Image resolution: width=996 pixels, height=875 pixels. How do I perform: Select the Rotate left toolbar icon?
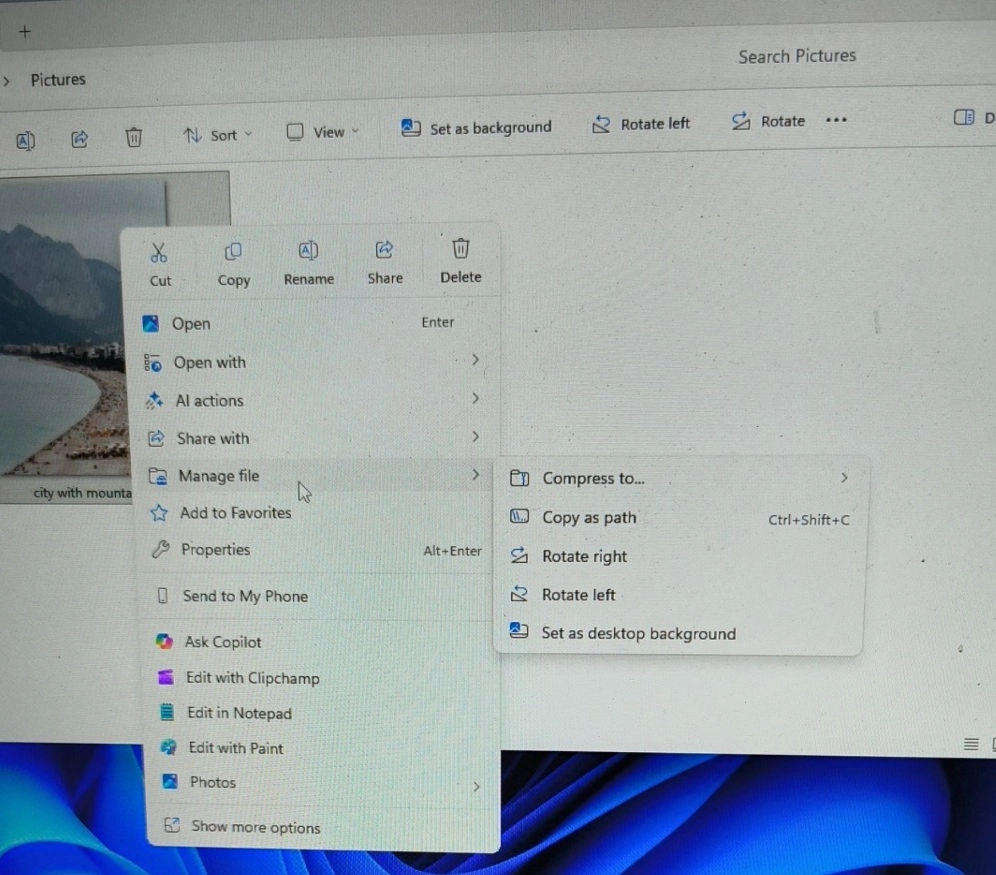[602, 123]
